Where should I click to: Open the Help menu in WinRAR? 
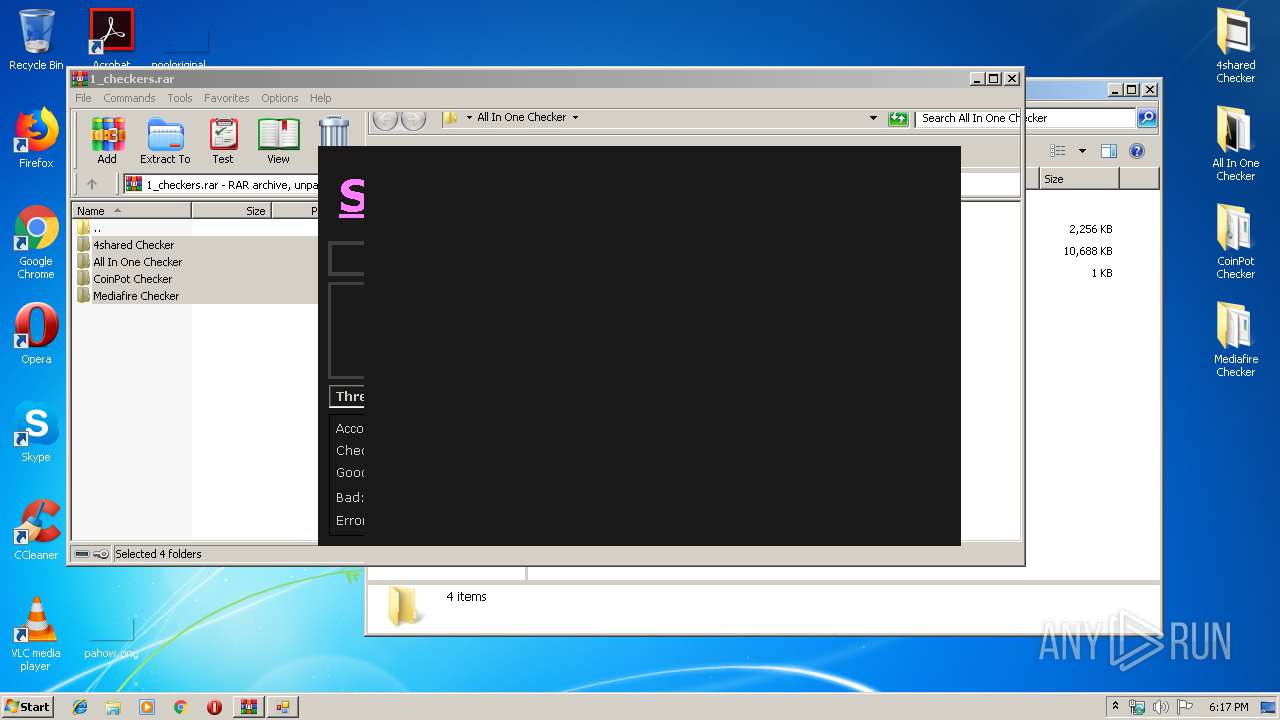320,98
